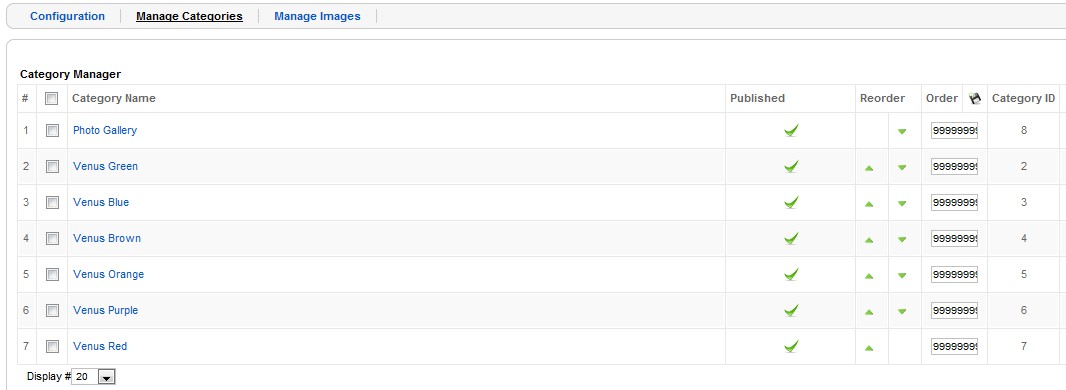Open the Manage Categories tab
The height and width of the screenshot is (390, 1066).
click(189, 16)
